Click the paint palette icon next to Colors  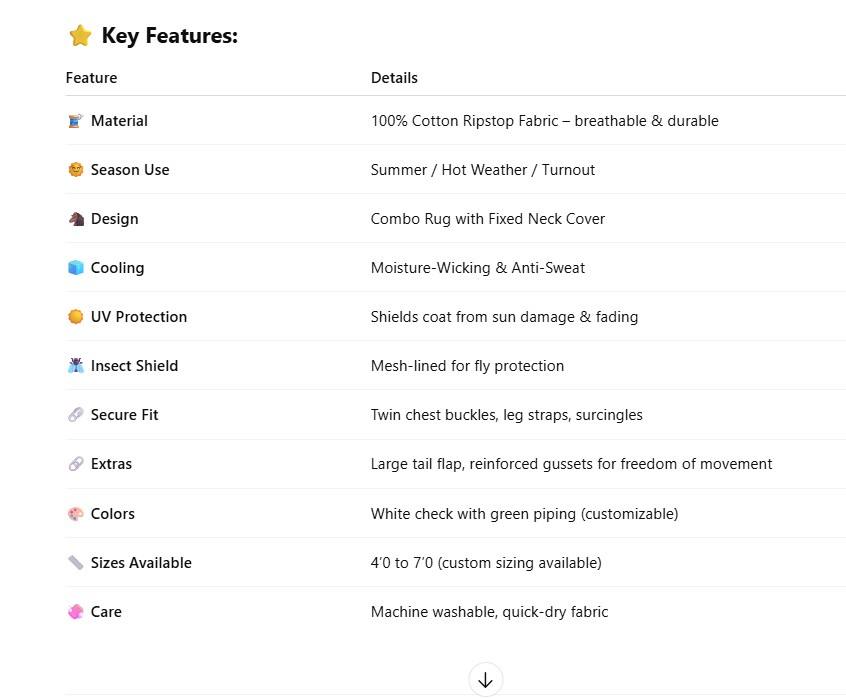click(75, 514)
